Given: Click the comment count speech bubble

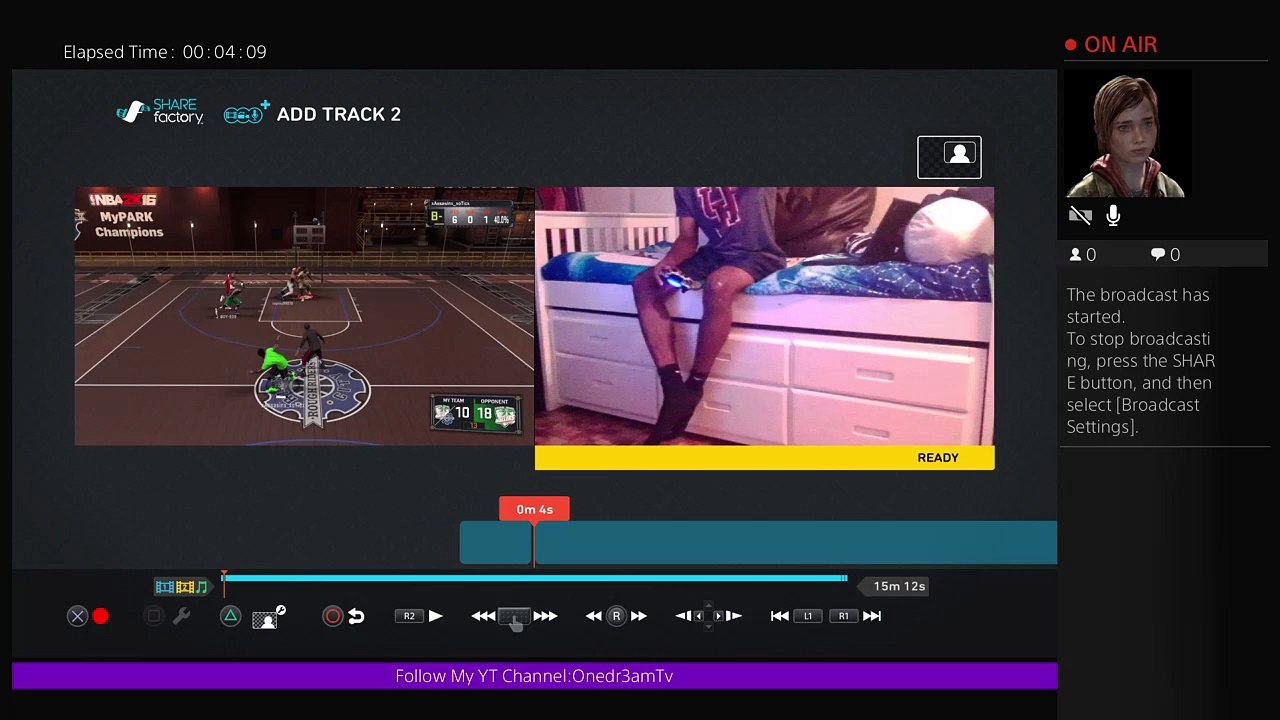Looking at the screenshot, I should [x=1158, y=255].
